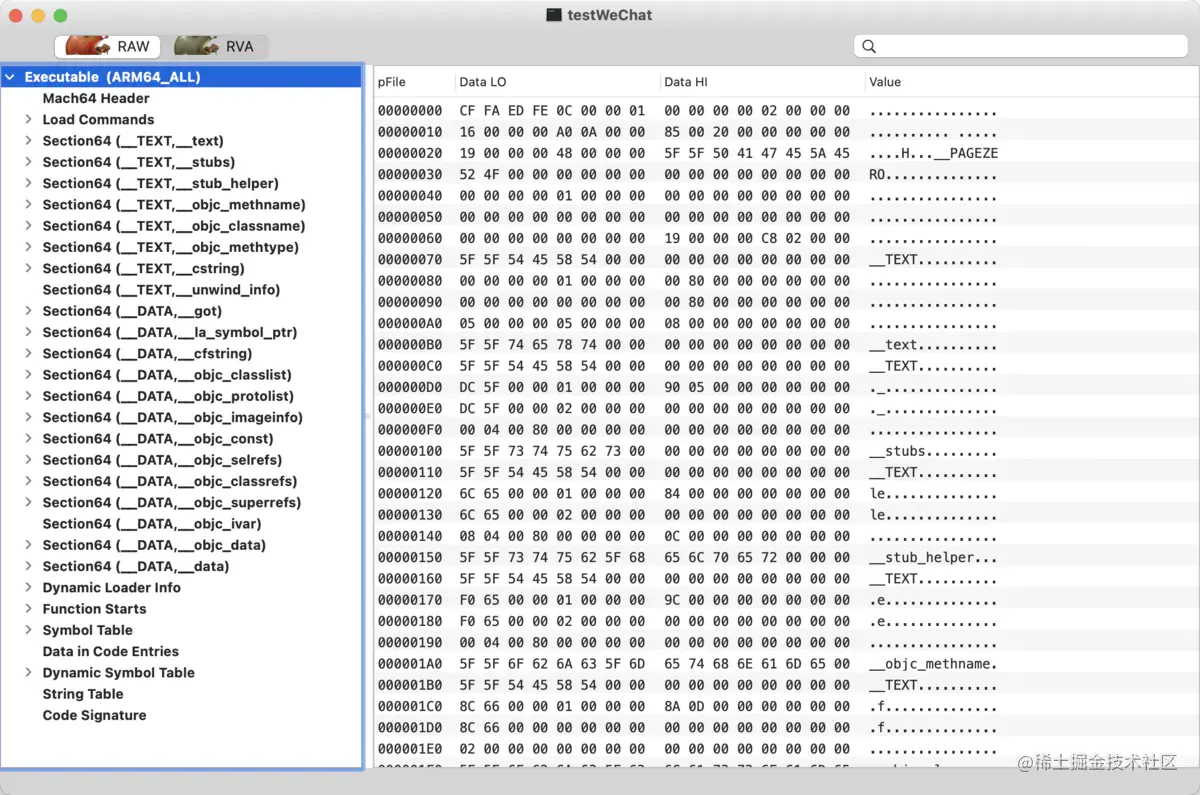Expand the Load Commands node
1200x795 pixels.
point(28,120)
